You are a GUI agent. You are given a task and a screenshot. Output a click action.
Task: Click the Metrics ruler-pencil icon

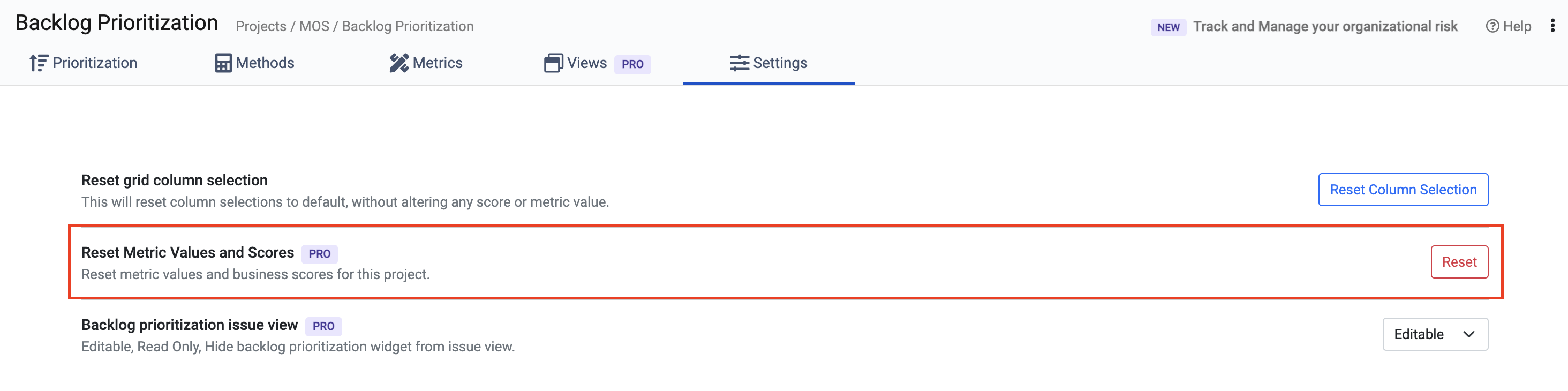(x=399, y=63)
